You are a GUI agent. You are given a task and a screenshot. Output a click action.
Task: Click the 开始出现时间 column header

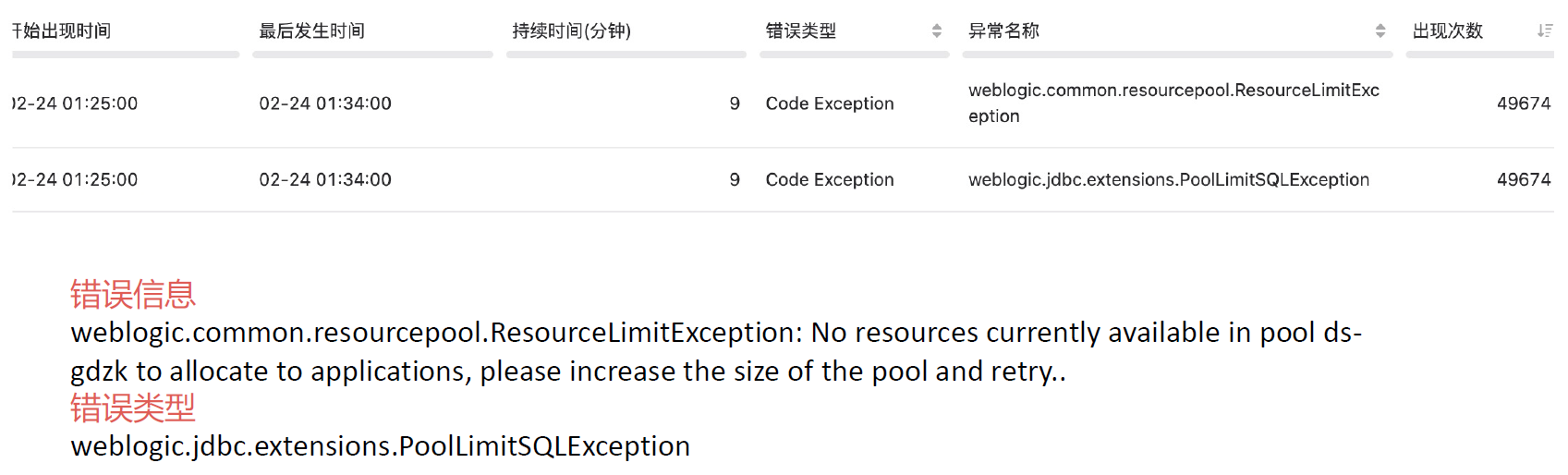63,31
